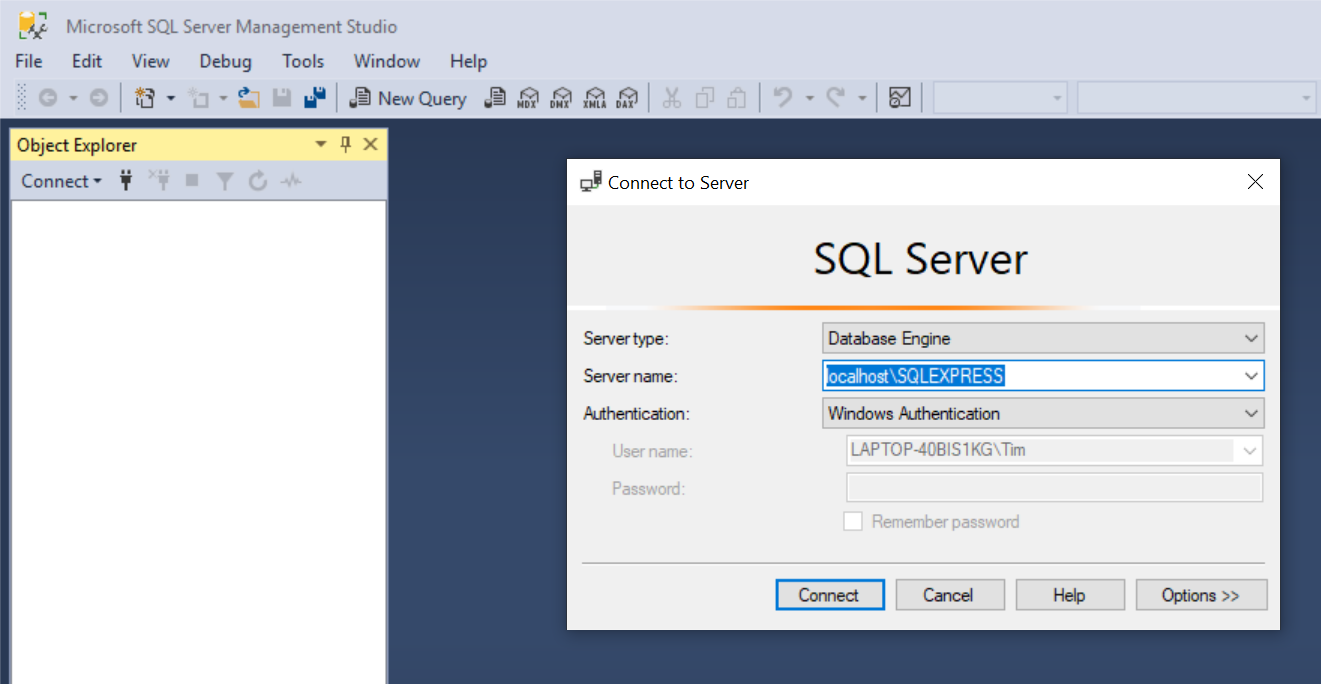Screen dimensions: 1321x684
Task: Click the Disconnect plug icon in Object Explorer
Action: pyautogui.click(x=159, y=181)
